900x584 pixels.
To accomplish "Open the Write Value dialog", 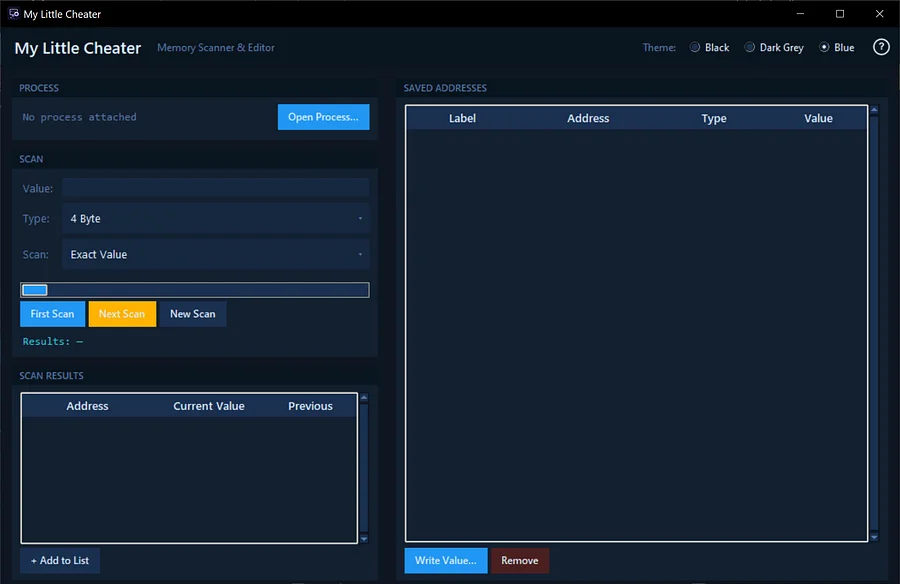I will pyautogui.click(x=445, y=560).
